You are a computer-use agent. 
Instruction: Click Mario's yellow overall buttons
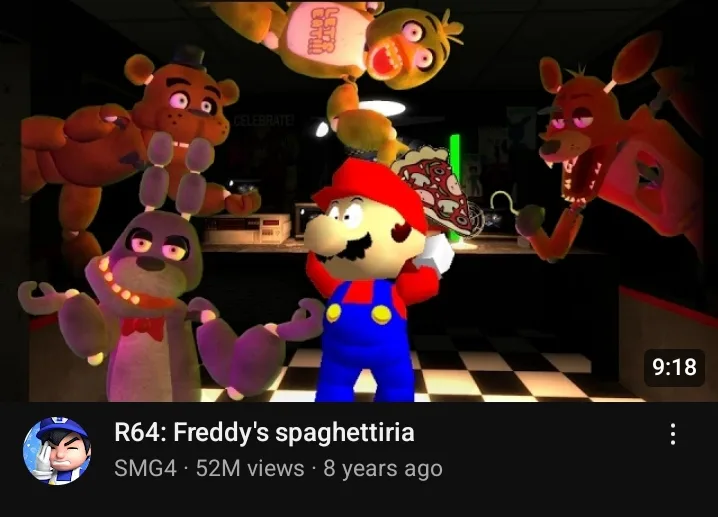click(x=359, y=314)
